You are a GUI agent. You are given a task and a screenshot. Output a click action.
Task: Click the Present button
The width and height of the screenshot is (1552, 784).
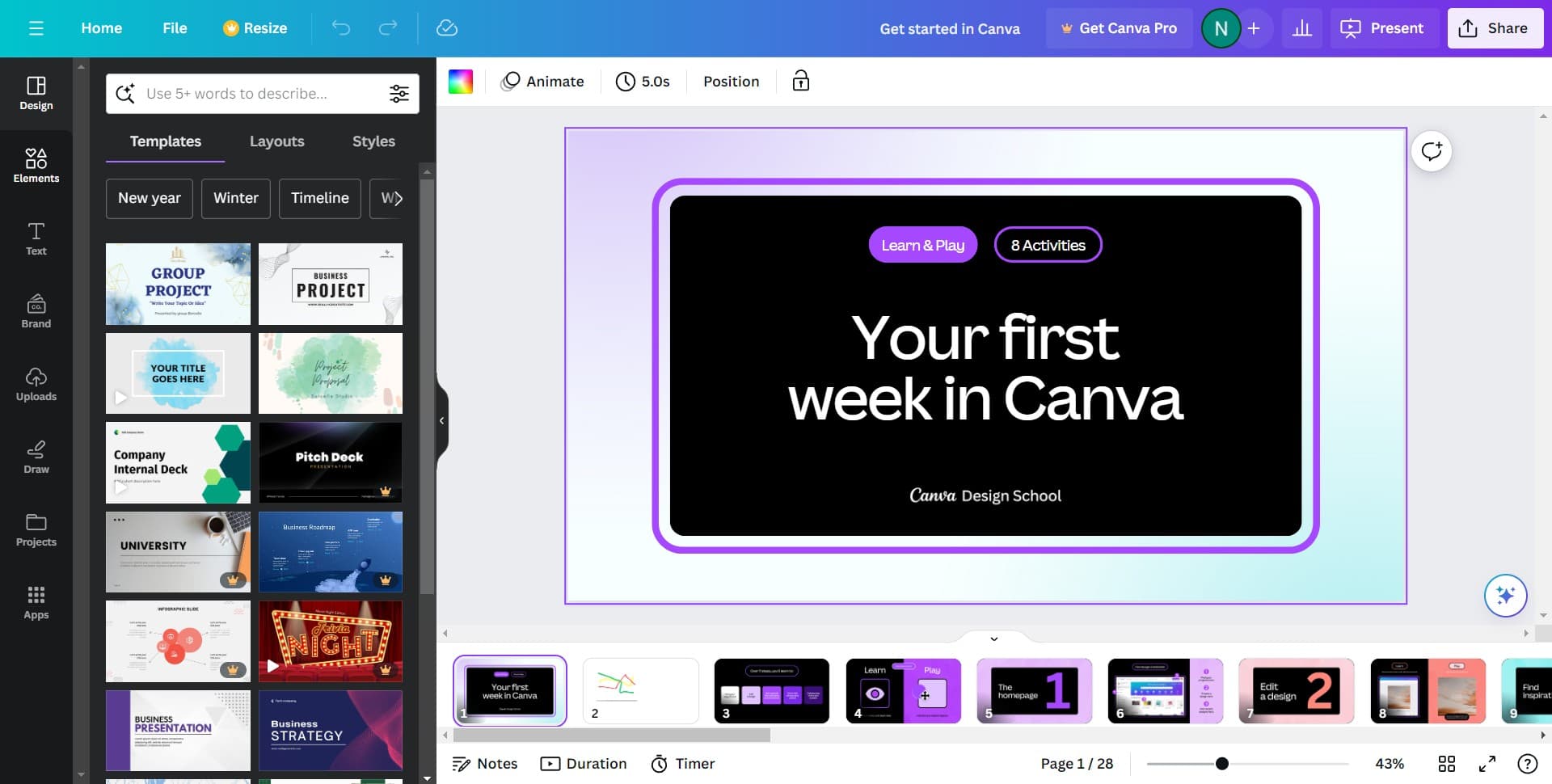click(1383, 27)
